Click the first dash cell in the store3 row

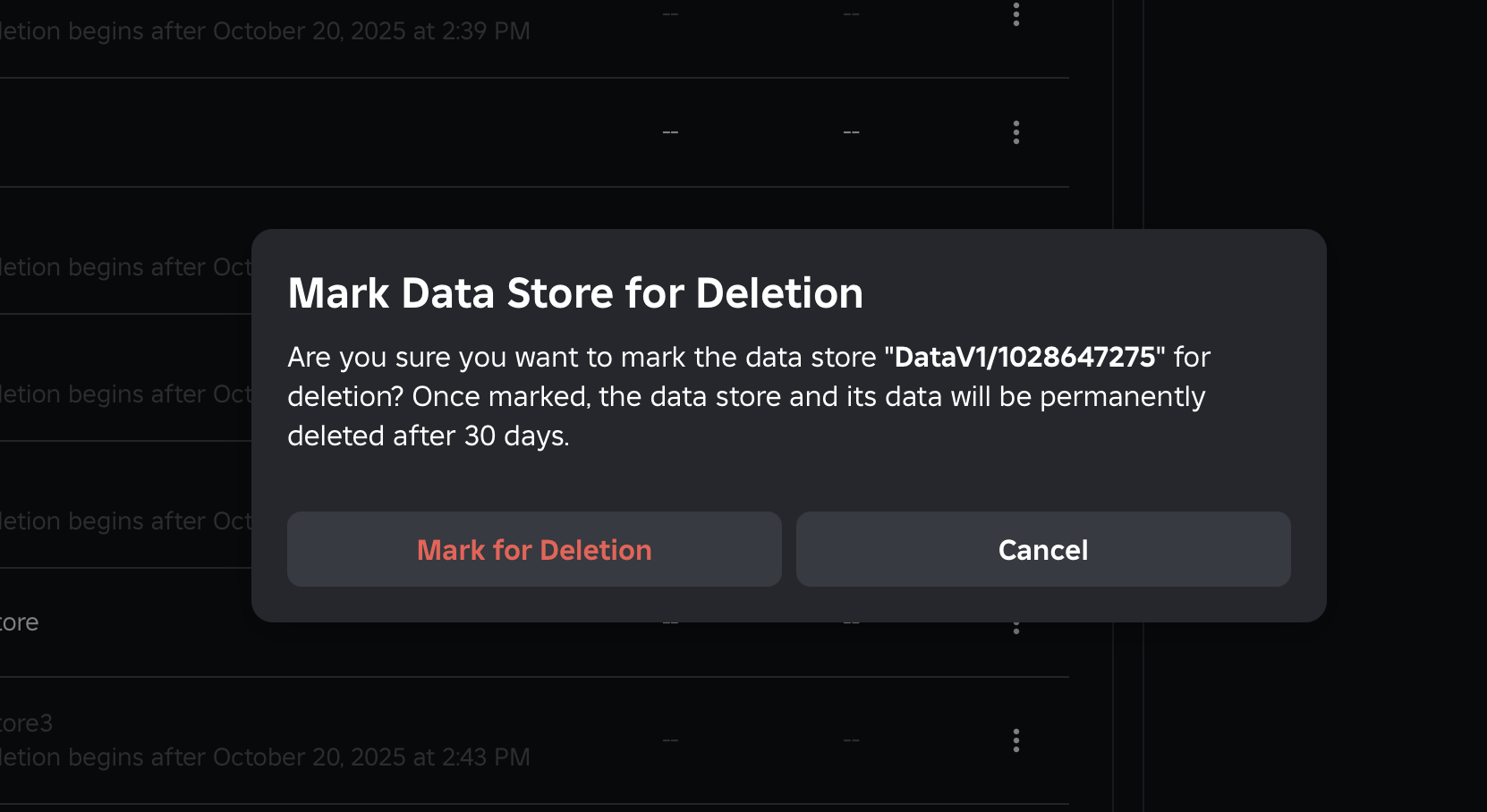(x=670, y=740)
